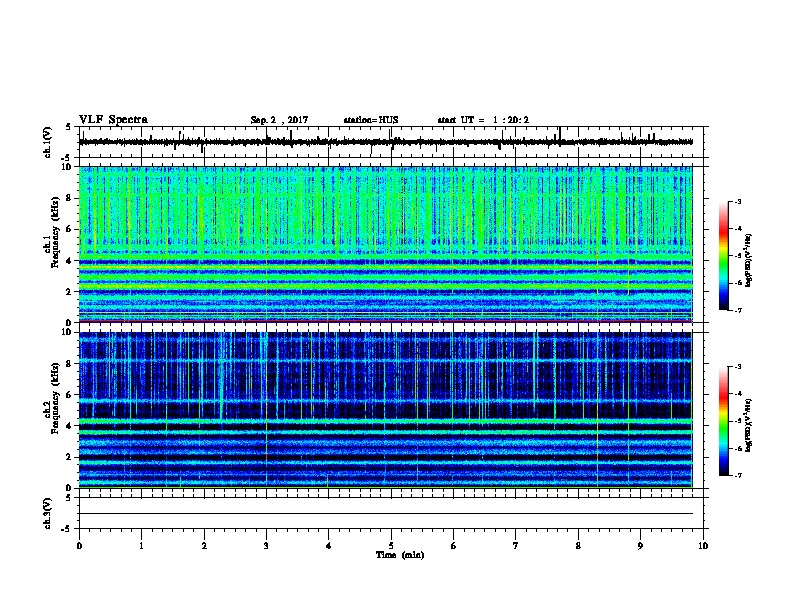
Task: Click the time axis tick label '8'
Action: 578,545
